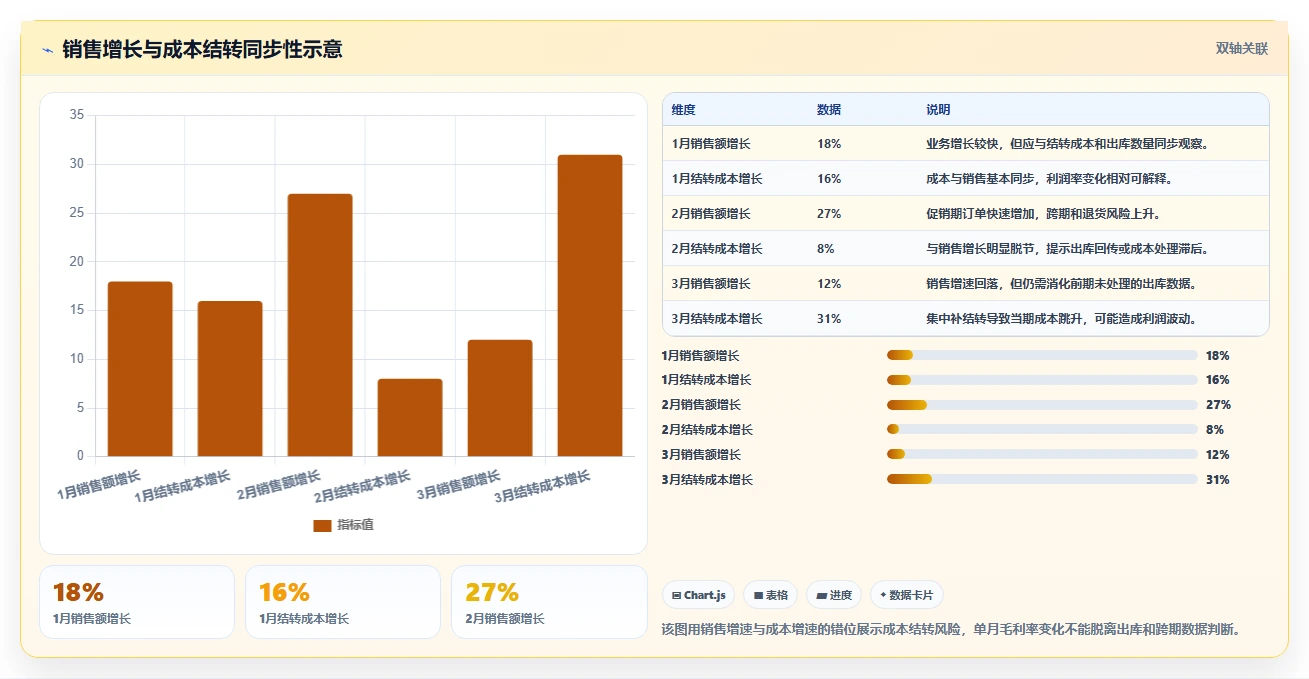This screenshot has width=1309, height=679.
Task: Click the 18% value in table
Action: pos(829,144)
